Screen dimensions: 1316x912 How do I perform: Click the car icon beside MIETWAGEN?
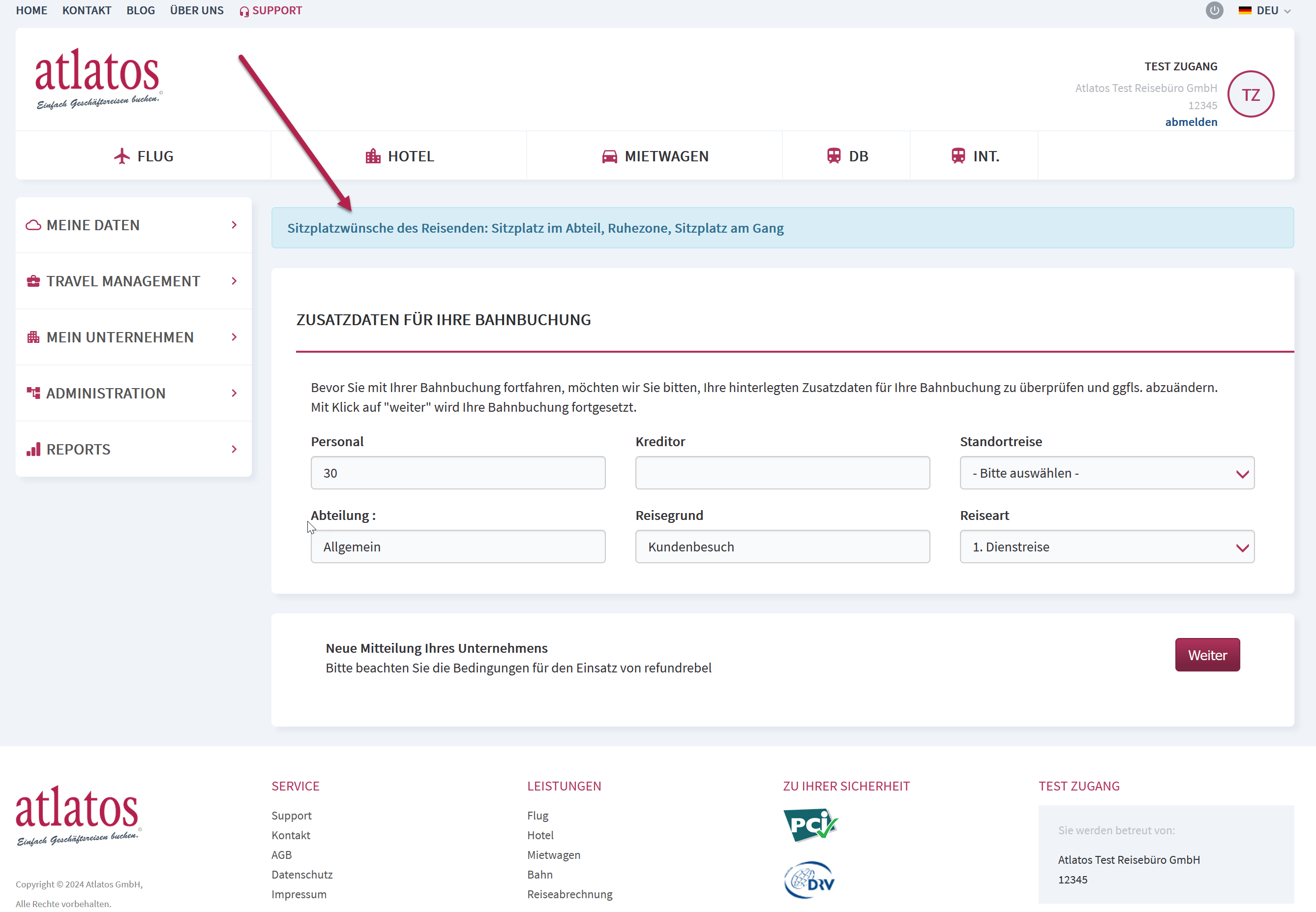(609, 156)
